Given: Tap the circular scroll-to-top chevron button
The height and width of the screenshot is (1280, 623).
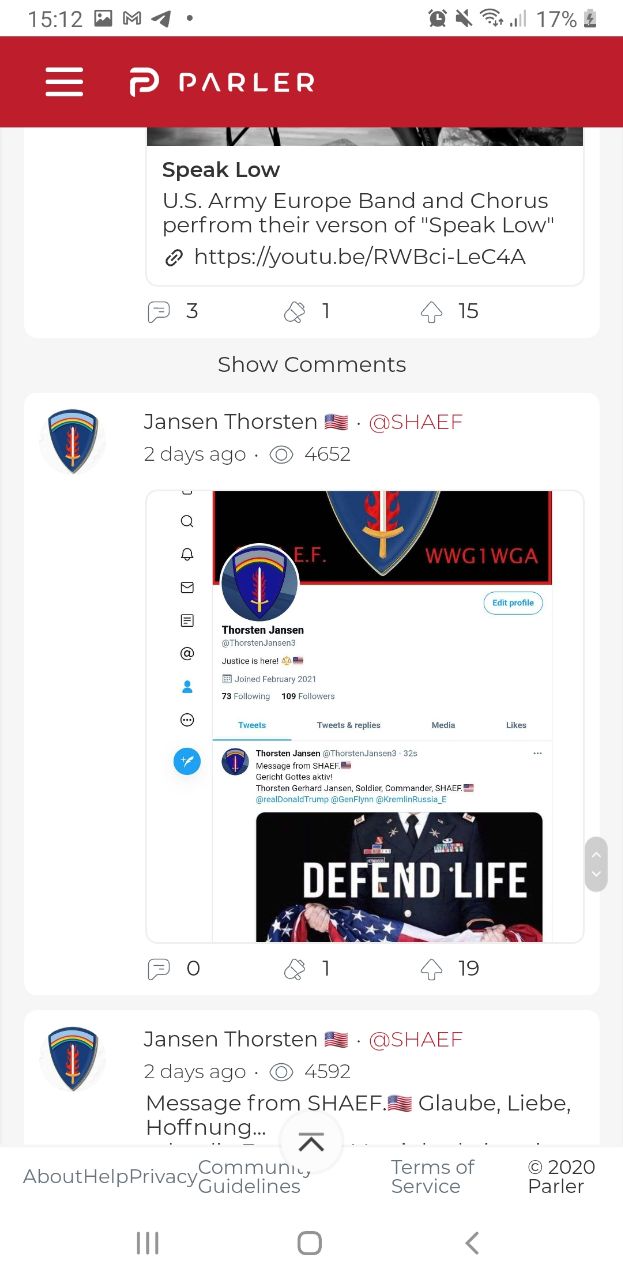Looking at the screenshot, I should click(x=311, y=1143).
